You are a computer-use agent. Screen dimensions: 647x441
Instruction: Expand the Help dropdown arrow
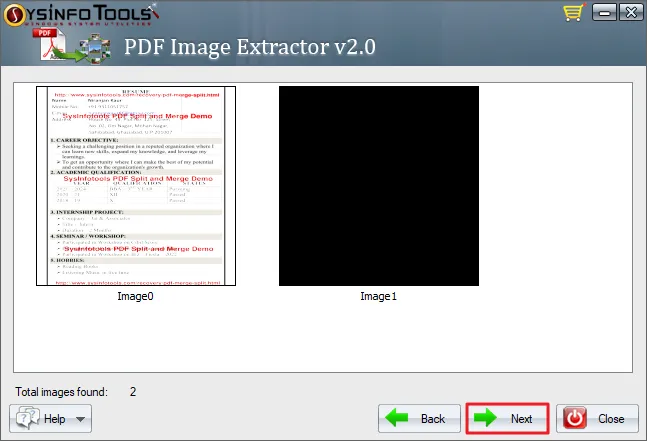coord(80,419)
